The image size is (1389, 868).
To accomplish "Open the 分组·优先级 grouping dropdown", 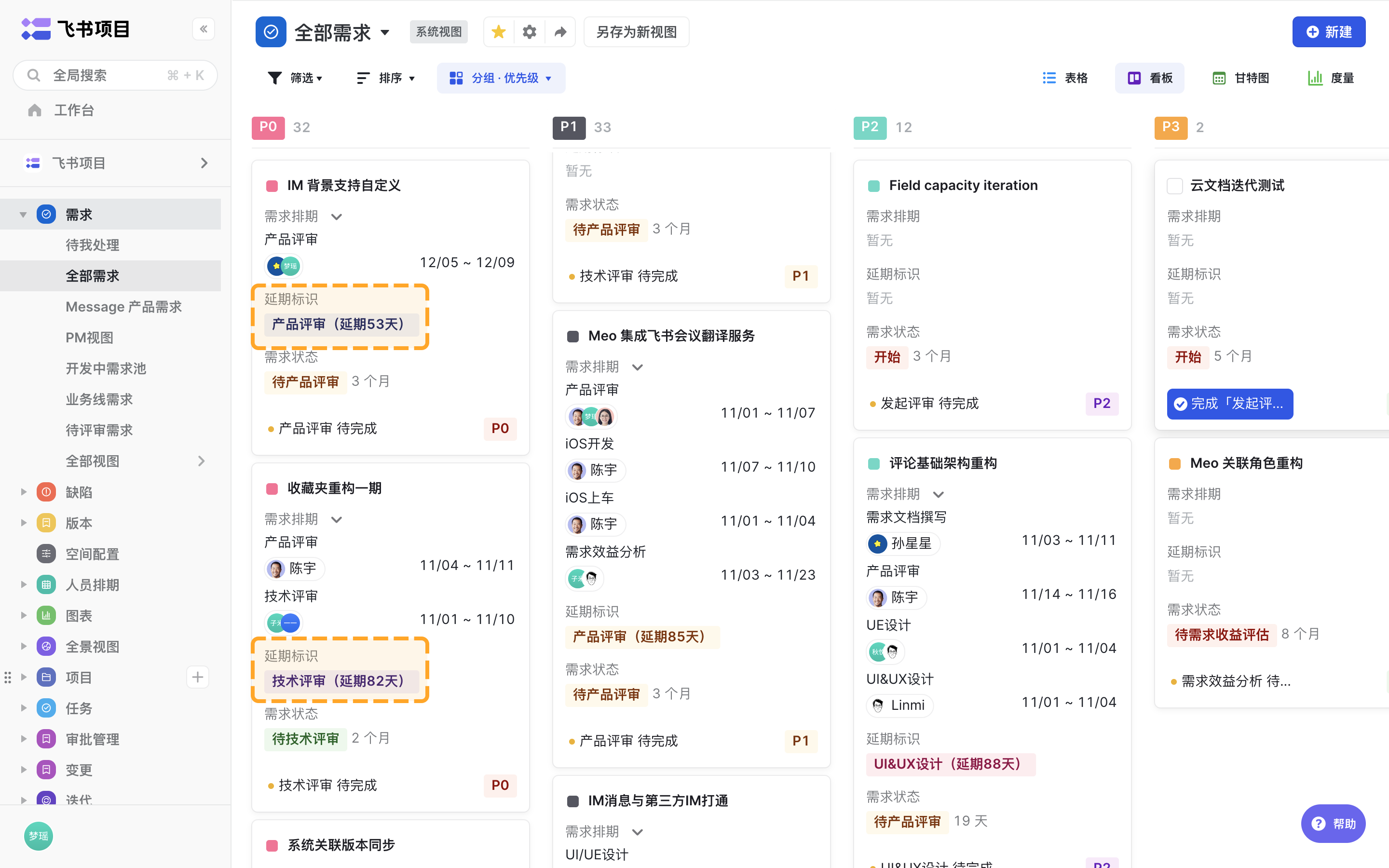I will click(x=501, y=78).
